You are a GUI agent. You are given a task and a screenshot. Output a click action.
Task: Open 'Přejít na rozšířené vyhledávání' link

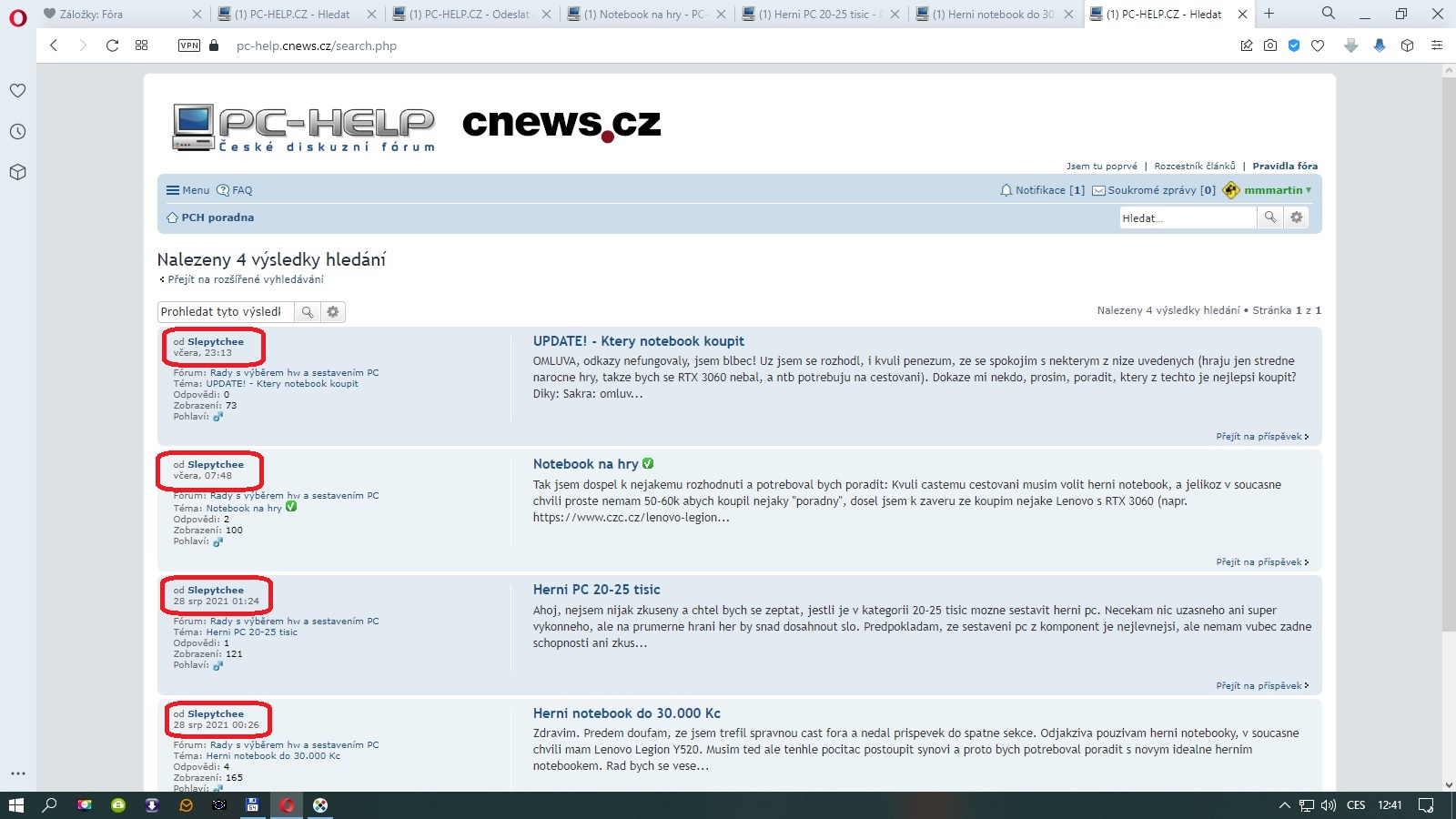coord(242,279)
